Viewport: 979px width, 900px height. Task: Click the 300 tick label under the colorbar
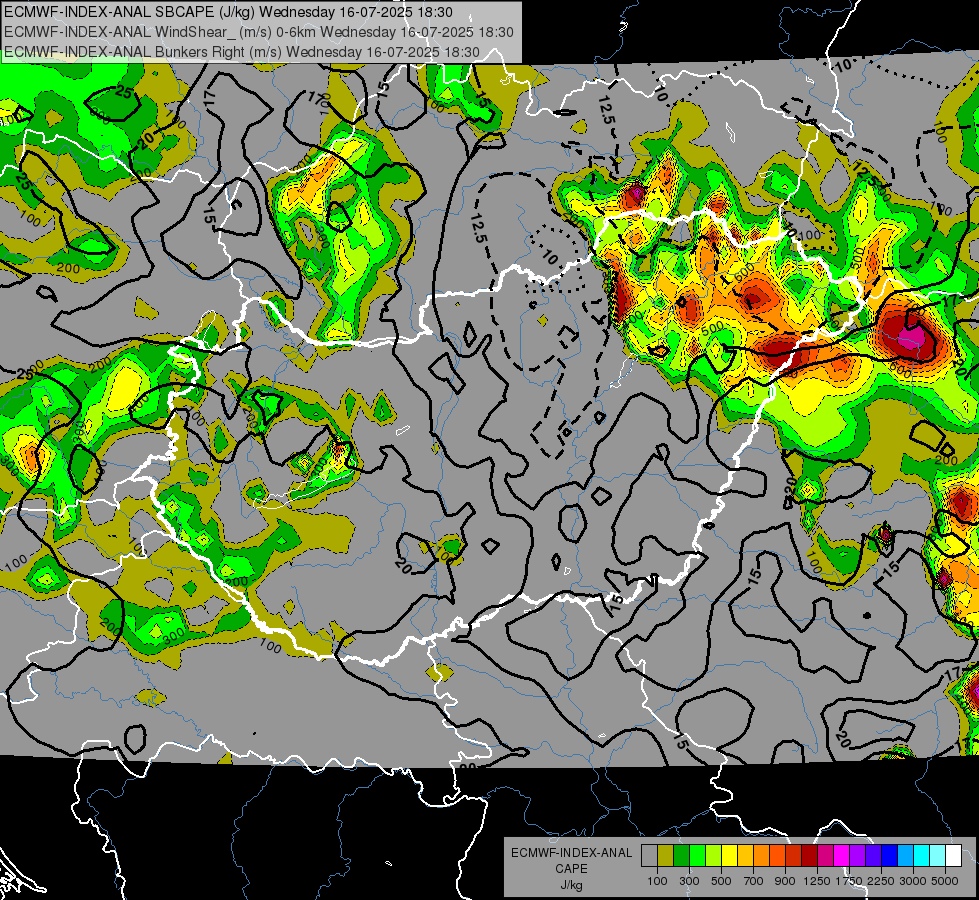tap(689, 881)
